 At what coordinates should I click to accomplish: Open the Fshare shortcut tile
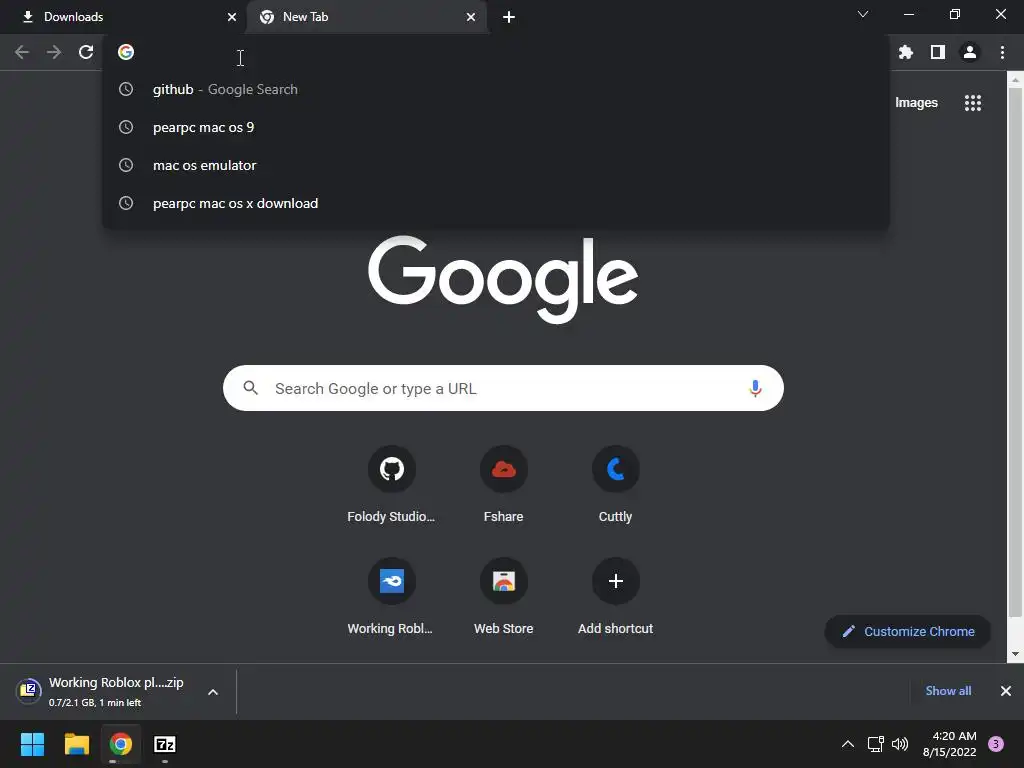pyautogui.click(x=504, y=485)
